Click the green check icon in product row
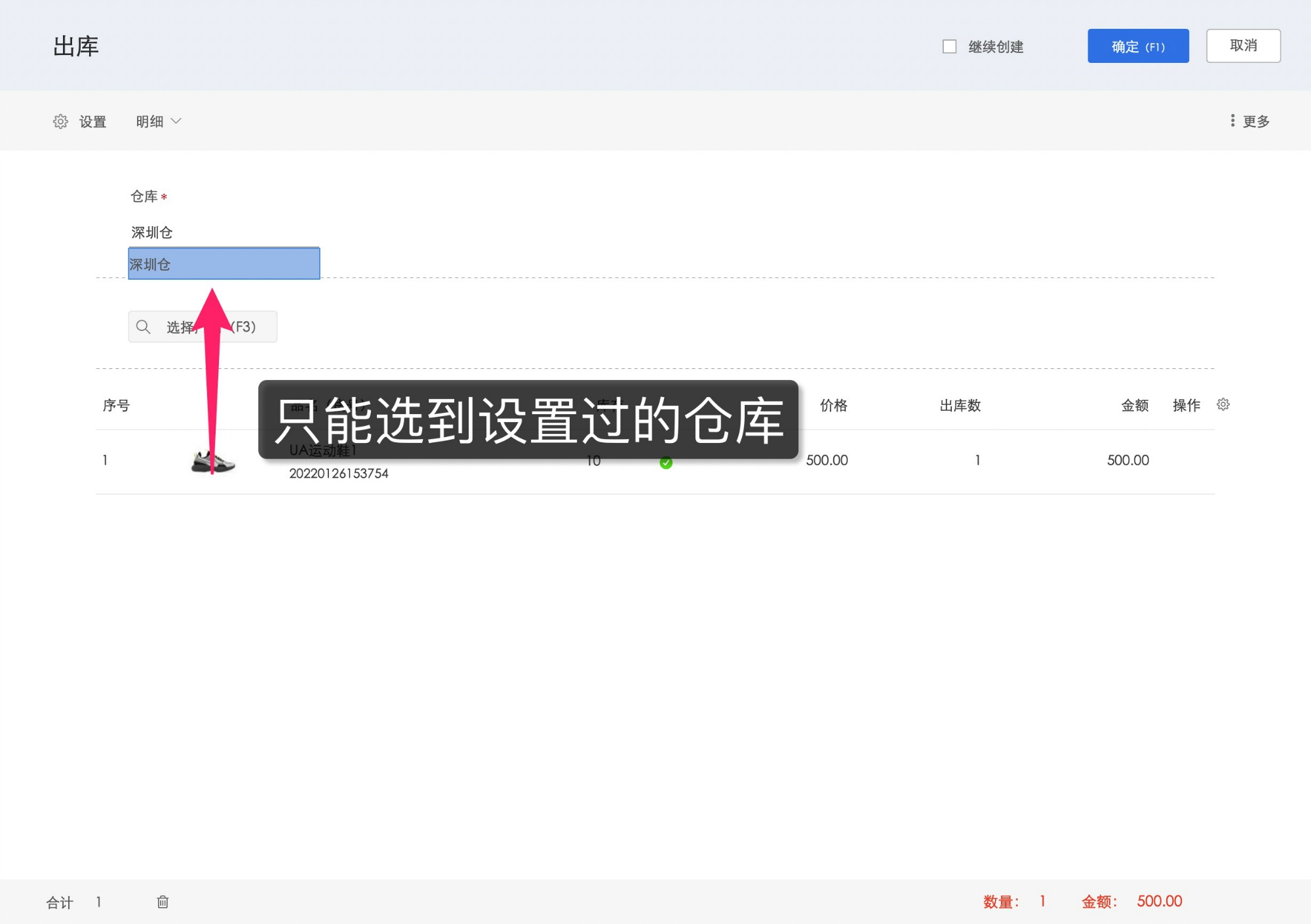1311x924 pixels. pyautogui.click(x=667, y=462)
